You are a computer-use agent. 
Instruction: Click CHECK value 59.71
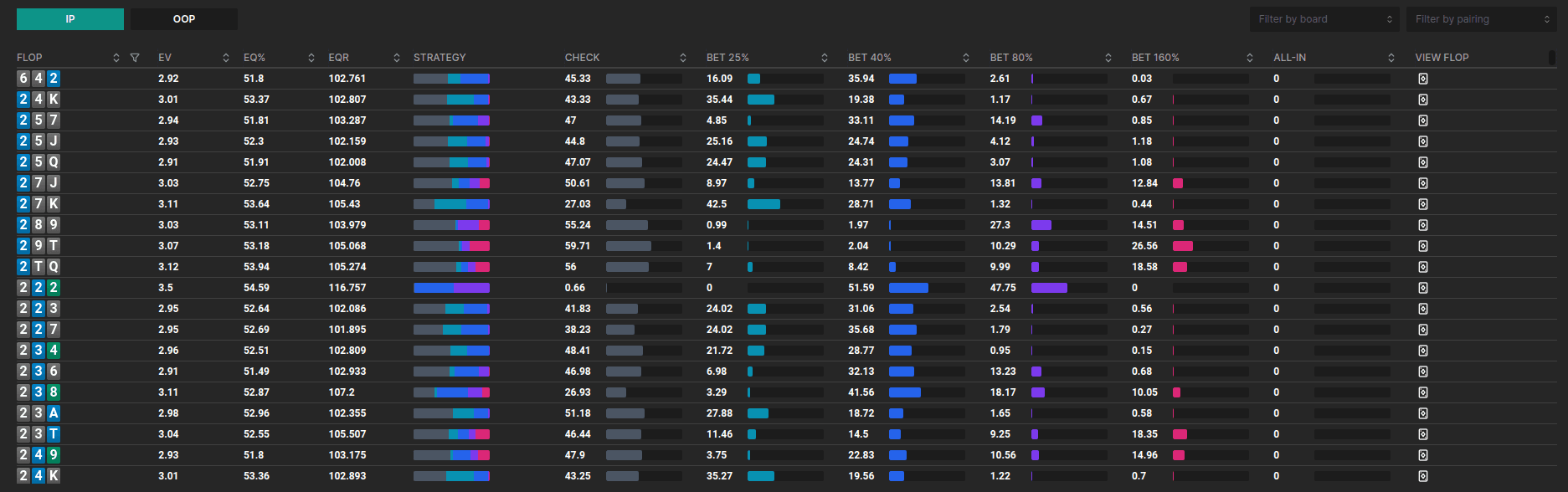pyautogui.click(x=577, y=246)
